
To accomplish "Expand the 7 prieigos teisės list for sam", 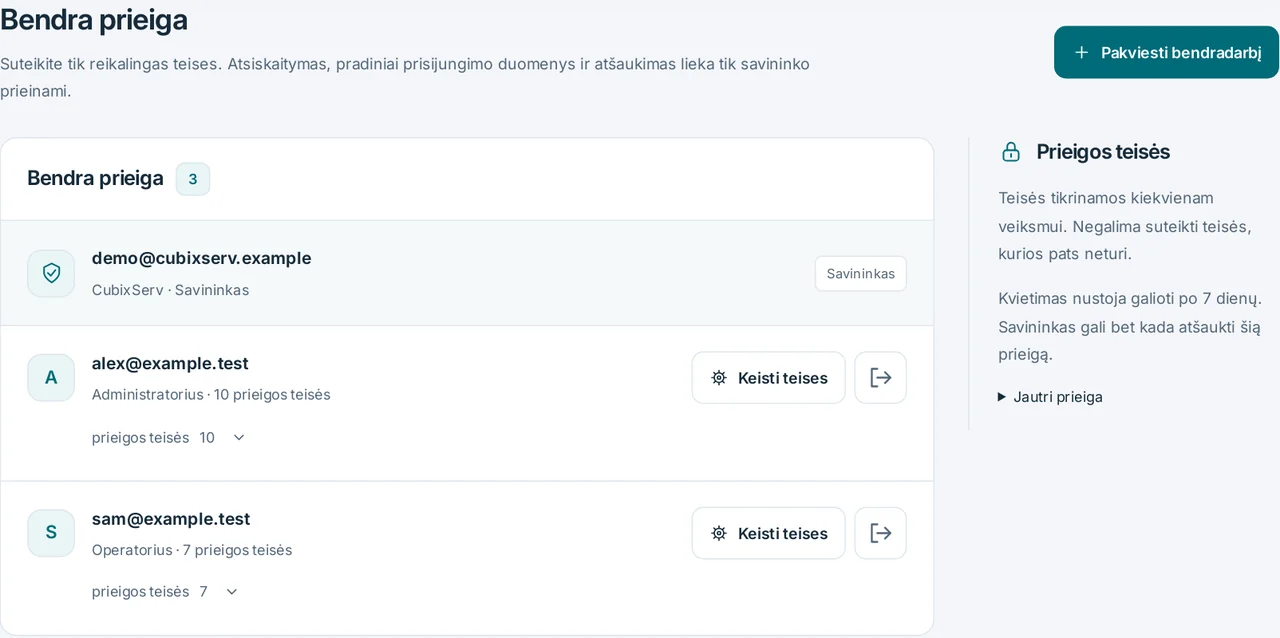I will point(166,591).
